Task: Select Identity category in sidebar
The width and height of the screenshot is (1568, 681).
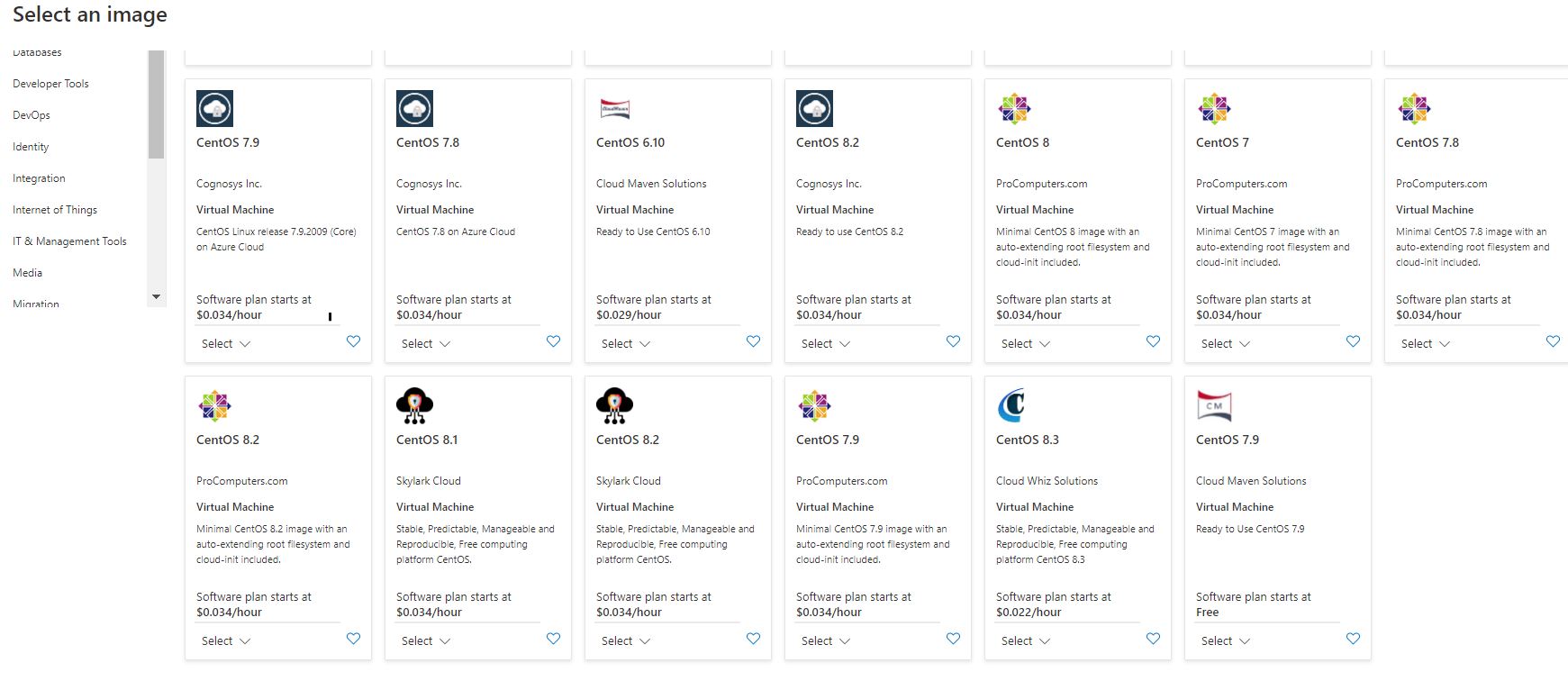Action: tap(31, 147)
